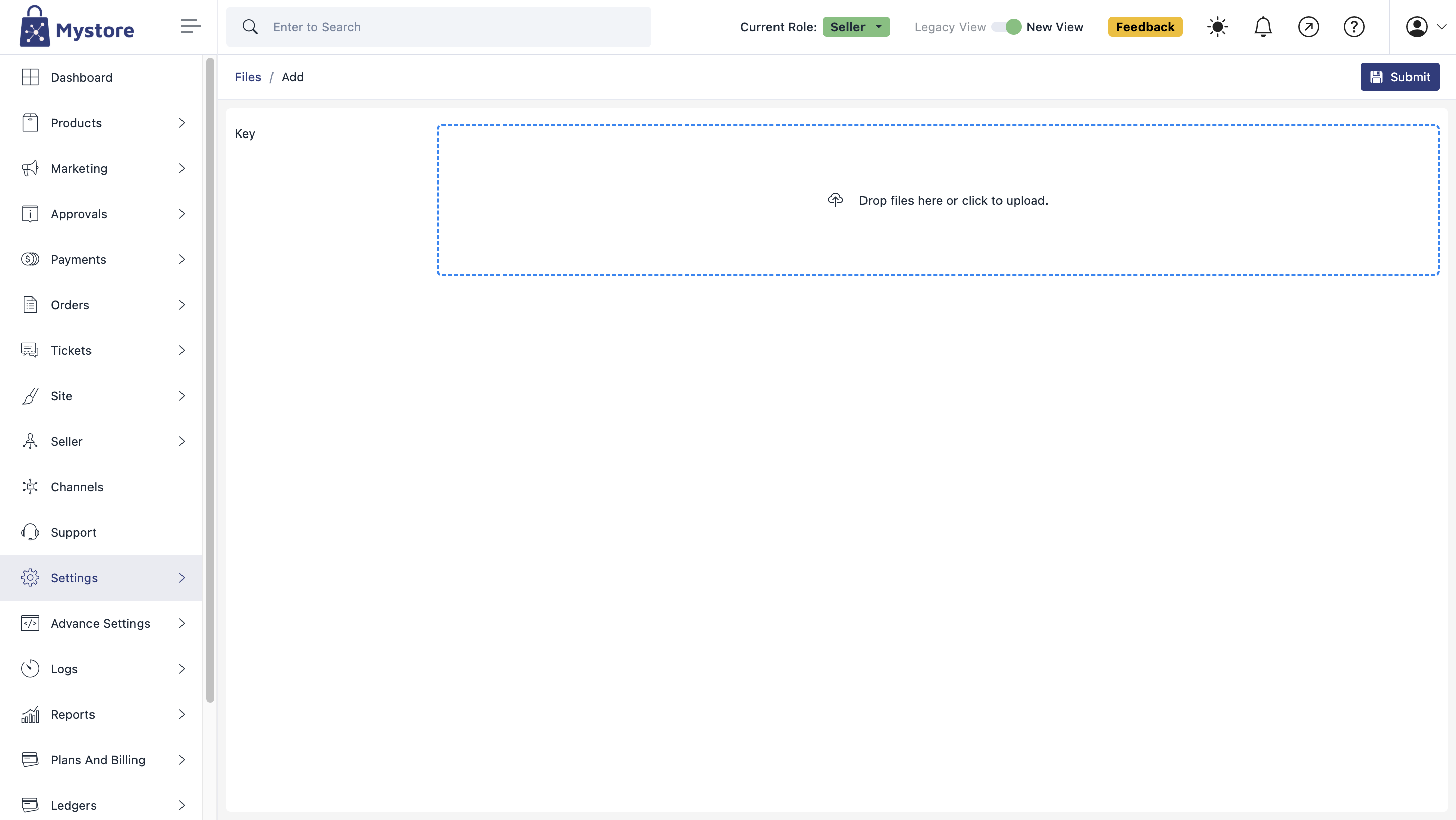Click the Key field label
Viewport: 1456px width, 820px height.
pos(245,134)
